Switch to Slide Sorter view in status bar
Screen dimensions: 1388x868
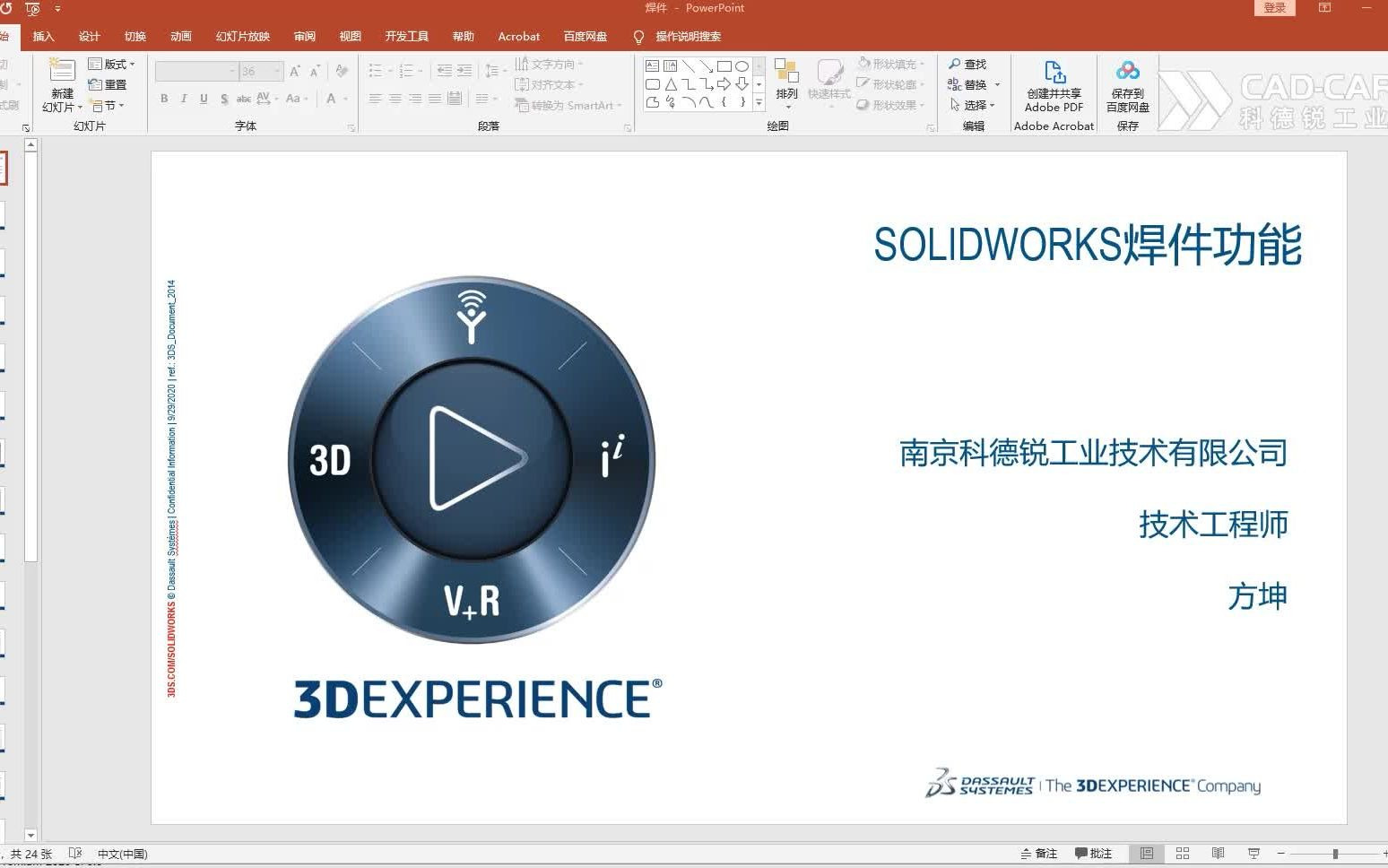1182,853
